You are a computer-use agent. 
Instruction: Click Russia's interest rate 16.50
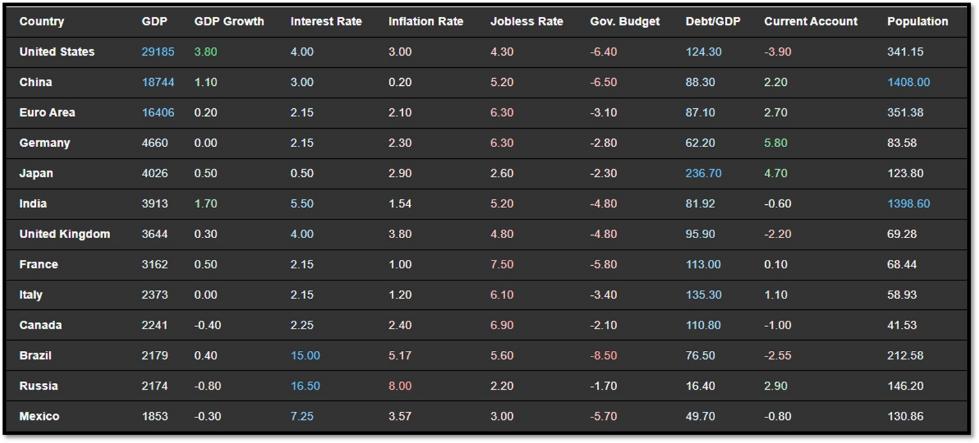tap(305, 386)
